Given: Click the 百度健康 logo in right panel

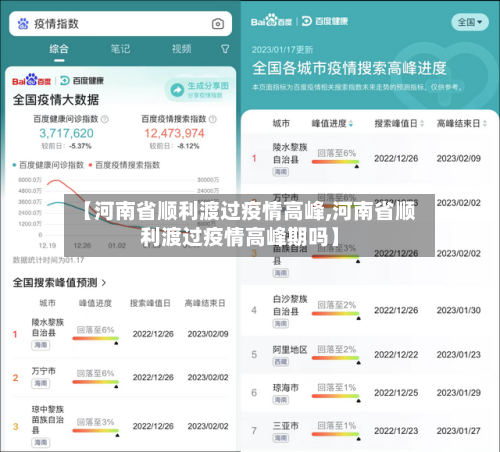Looking at the screenshot, I should click(x=325, y=21).
